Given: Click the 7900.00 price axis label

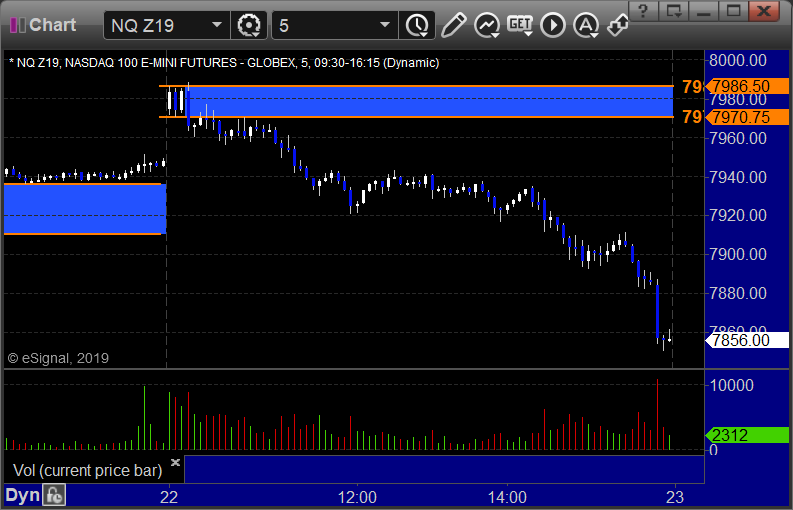Looking at the screenshot, I should 738,254.
